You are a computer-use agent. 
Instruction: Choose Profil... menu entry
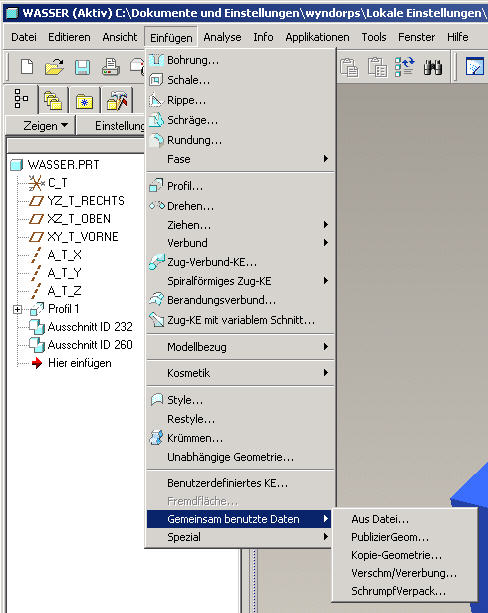[x=240, y=186]
